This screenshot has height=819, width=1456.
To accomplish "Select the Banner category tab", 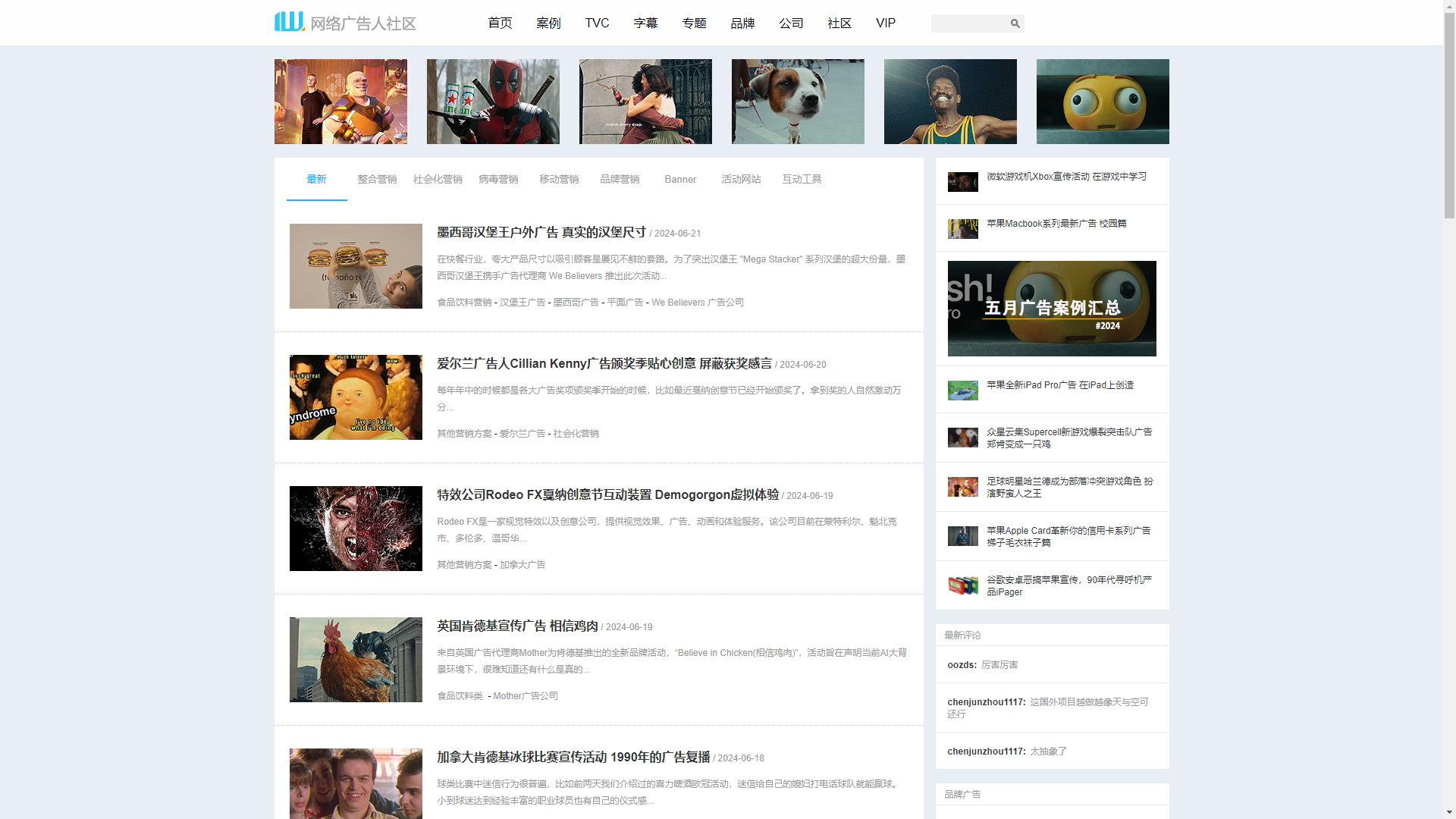I will click(680, 179).
